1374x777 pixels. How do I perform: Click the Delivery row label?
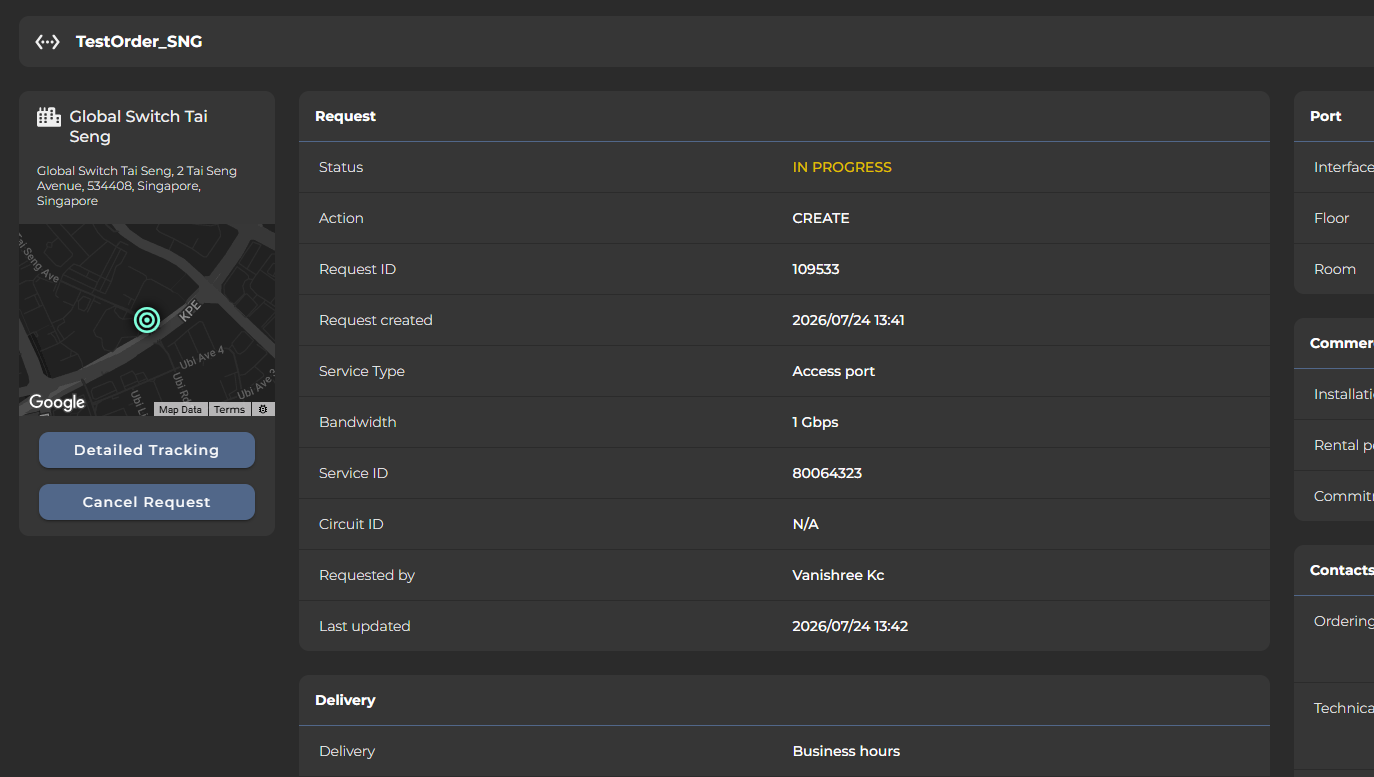point(347,751)
